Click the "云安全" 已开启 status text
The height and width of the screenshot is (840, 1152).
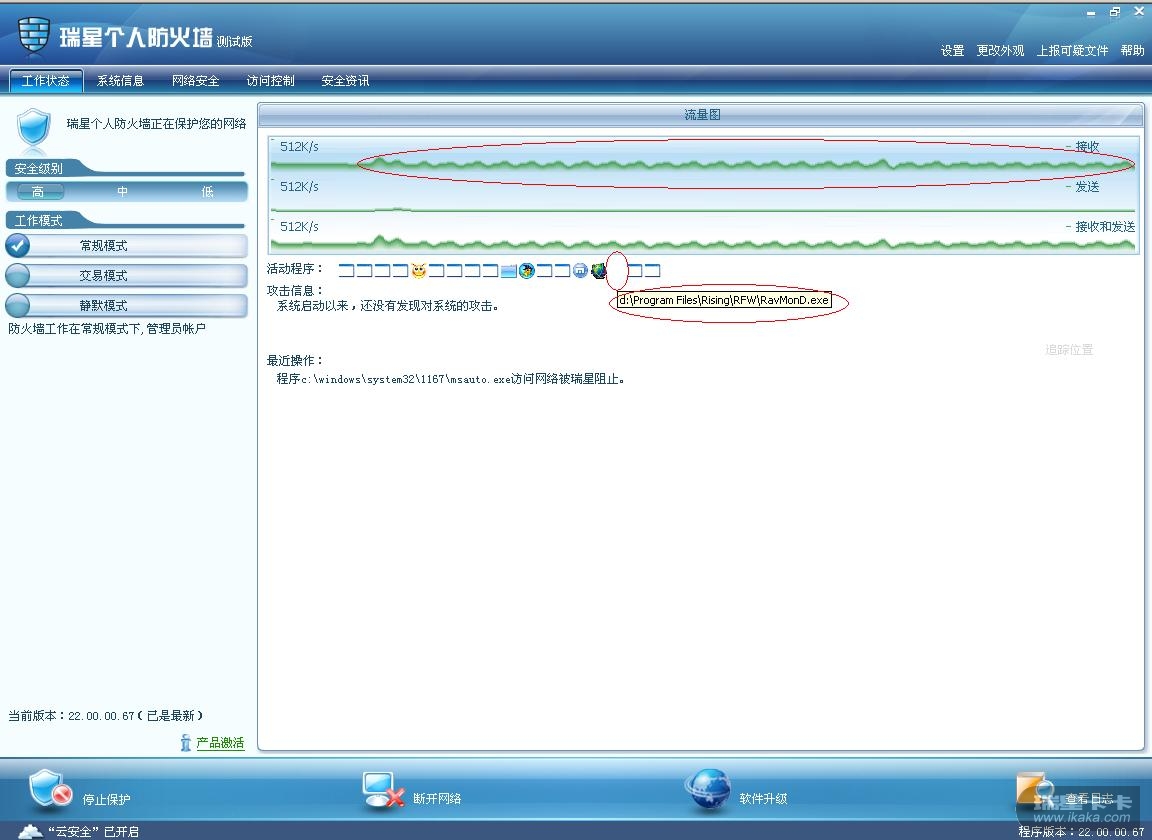point(93,832)
